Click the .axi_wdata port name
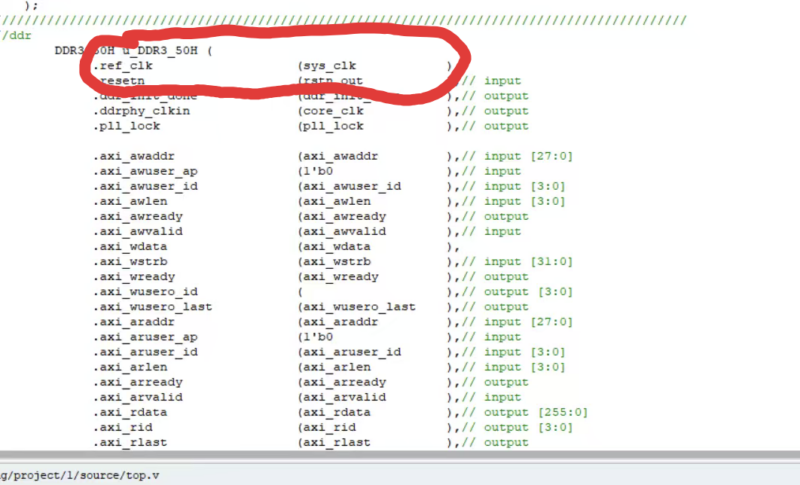This screenshot has width=800, height=485. (130, 246)
